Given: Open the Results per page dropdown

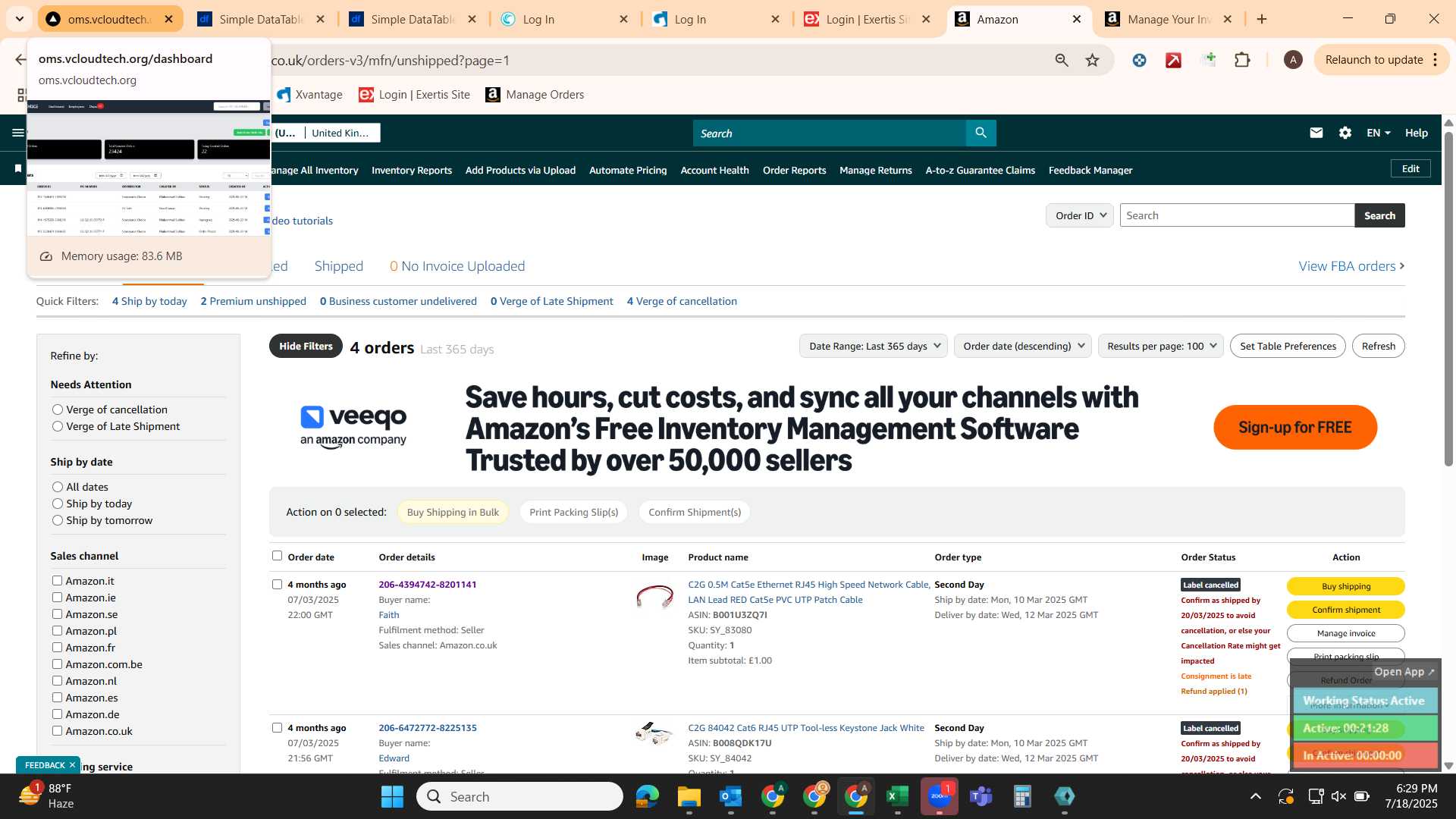Looking at the screenshot, I should click(x=1161, y=346).
